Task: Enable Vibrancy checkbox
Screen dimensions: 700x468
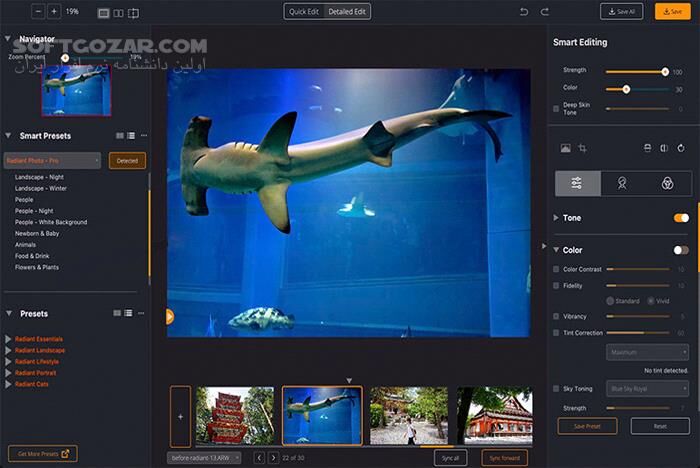Action: pos(556,316)
